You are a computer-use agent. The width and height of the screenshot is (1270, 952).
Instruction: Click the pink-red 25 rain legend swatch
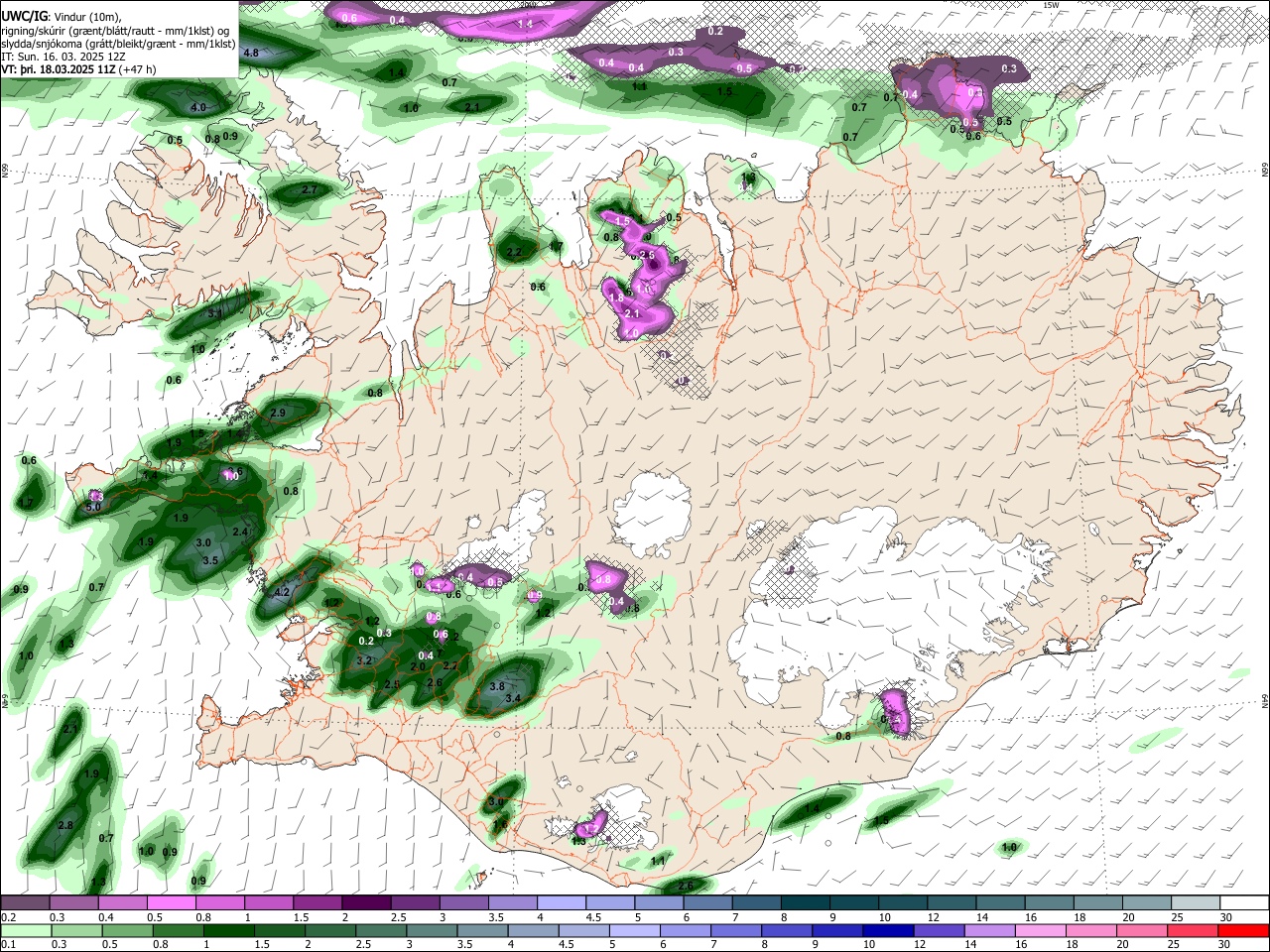click(1192, 930)
